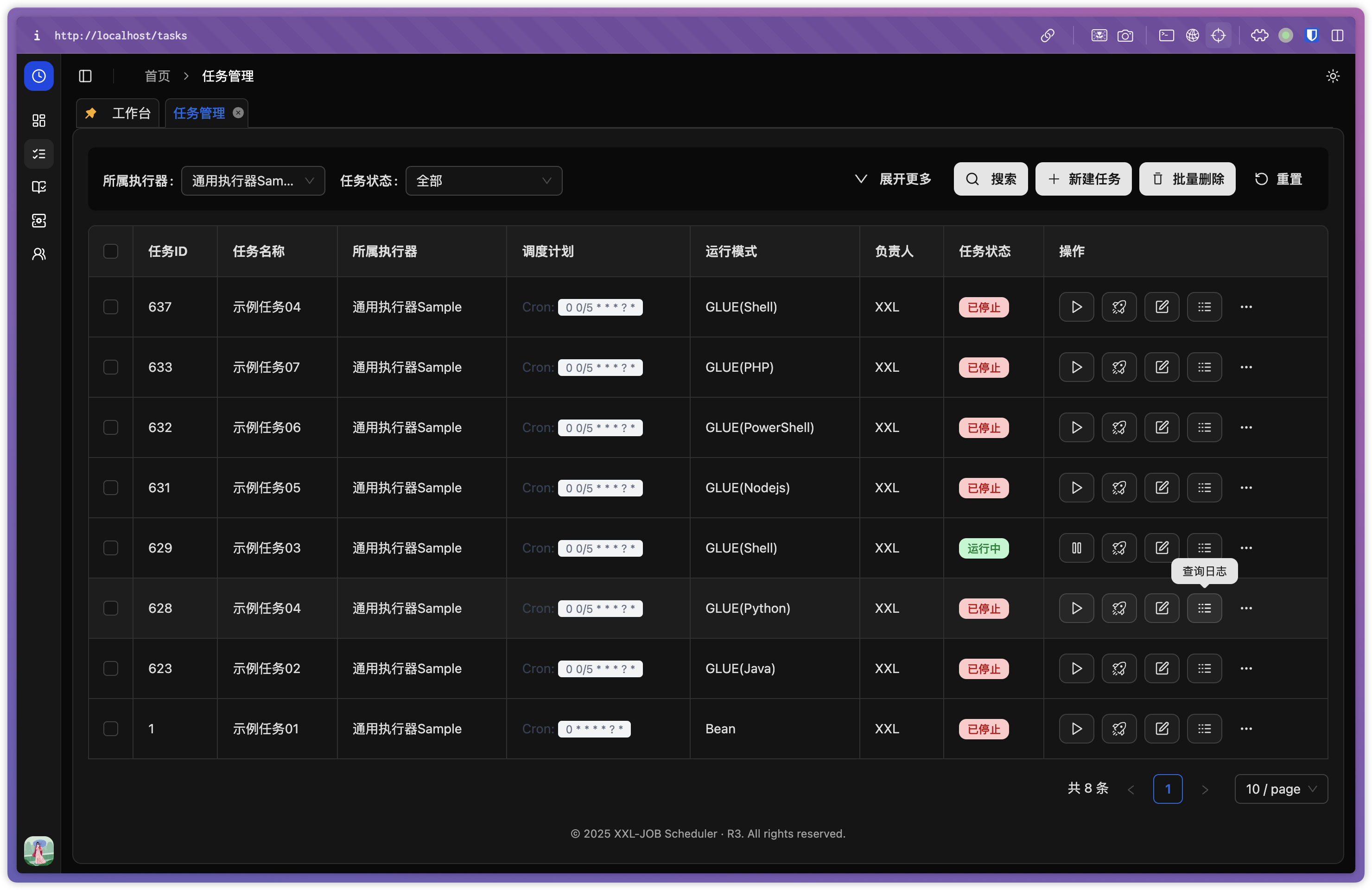The height and width of the screenshot is (890, 1372).
Task: Open the dashboard grid sidebar icon
Action: click(38, 121)
